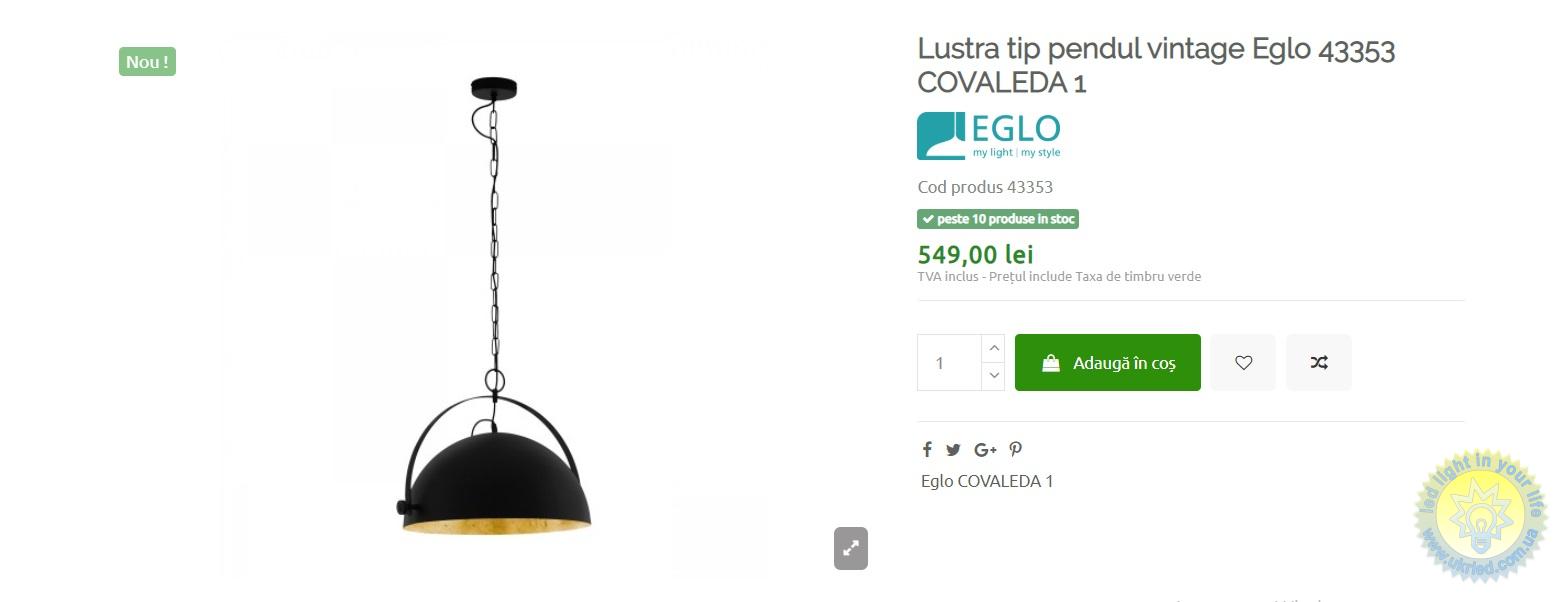Viewport: 1568px width, 602px height.
Task: Click the 549,00 lei price
Action: (975, 255)
